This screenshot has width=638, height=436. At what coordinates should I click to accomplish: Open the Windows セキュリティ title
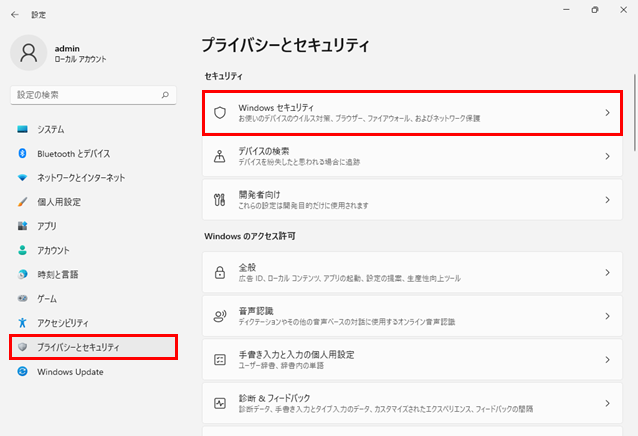tap(276, 108)
